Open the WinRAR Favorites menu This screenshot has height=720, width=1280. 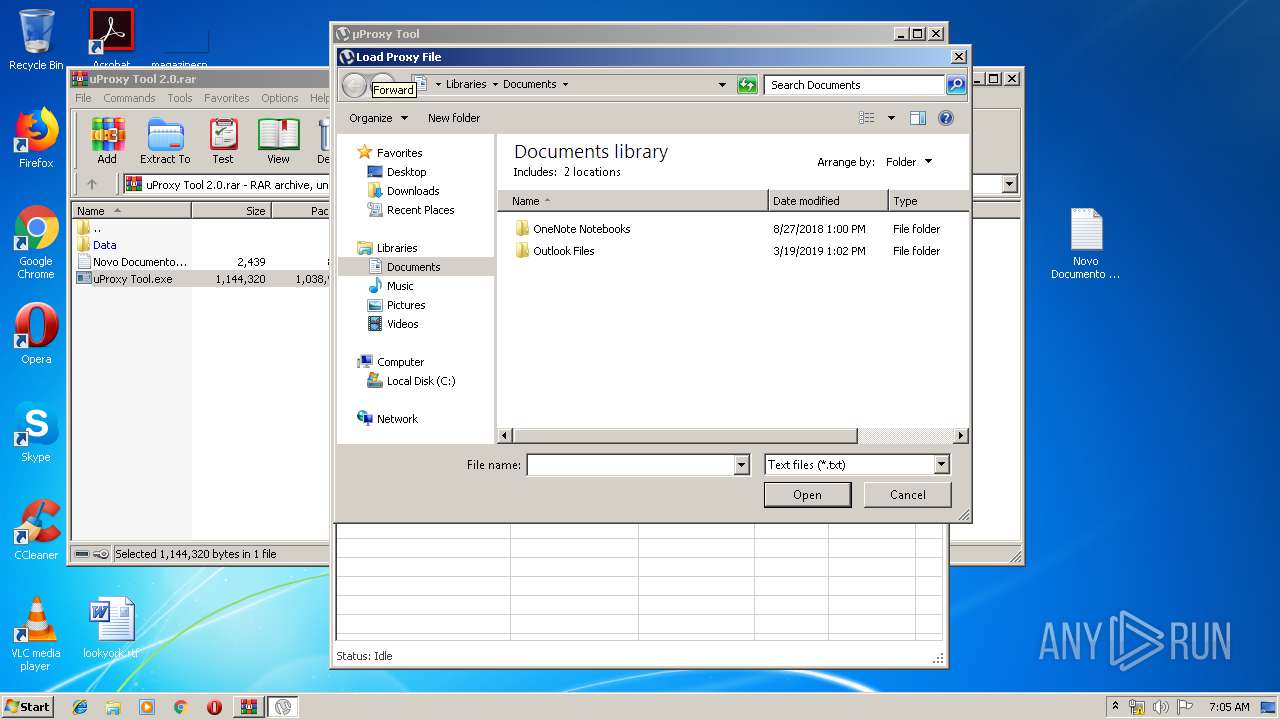pyautogui.click(x=227, y=98)
